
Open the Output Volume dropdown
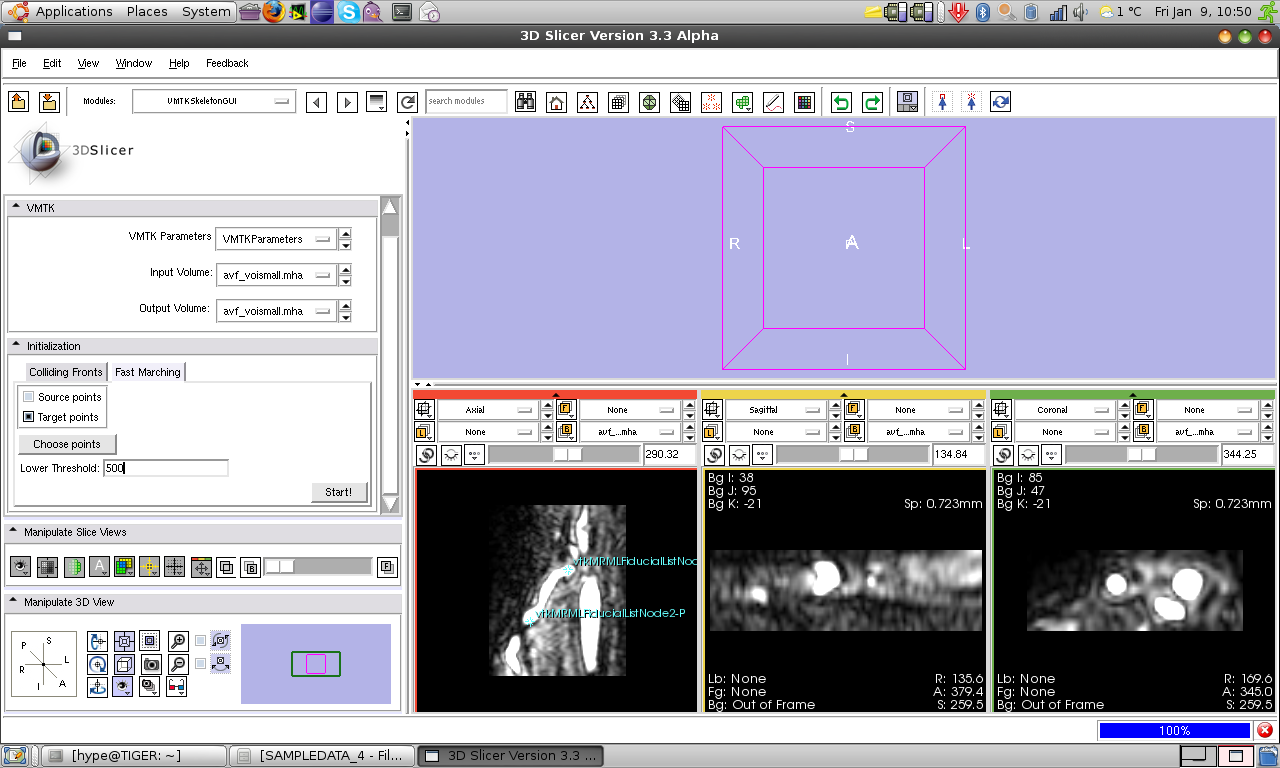pyautogui.click(x=276, y=311)
